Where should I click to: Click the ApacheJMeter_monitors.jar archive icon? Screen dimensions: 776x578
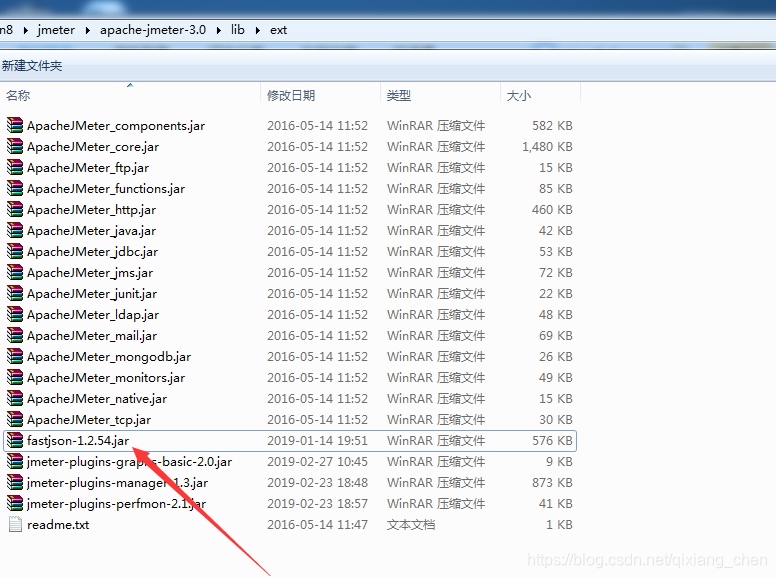pos(15,378)
